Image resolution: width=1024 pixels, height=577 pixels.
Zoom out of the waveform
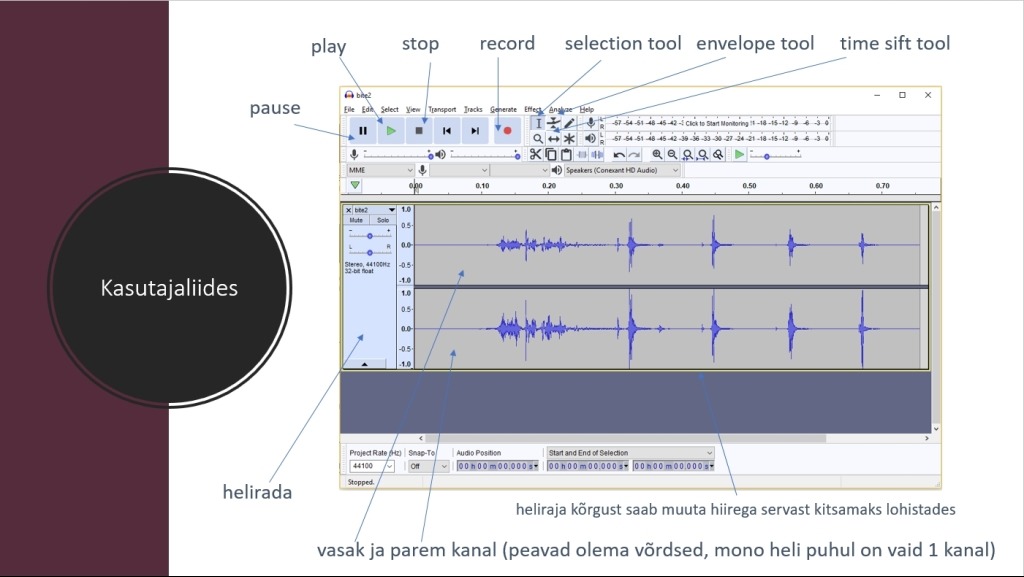(x=672, y=155)
